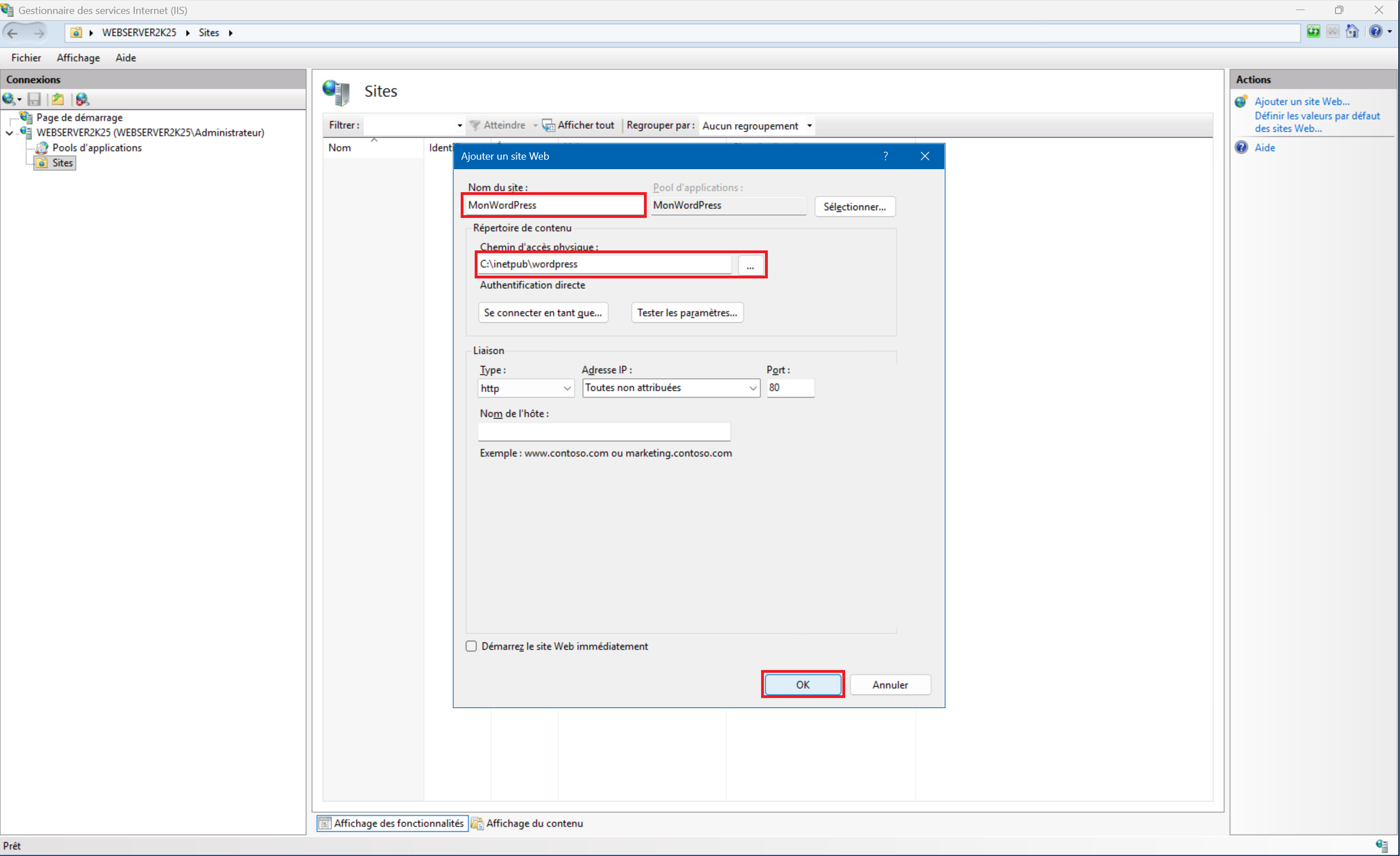Select Pools d'applications in the tree
This screenshot has height=856, width=1400.
point(96,148)
